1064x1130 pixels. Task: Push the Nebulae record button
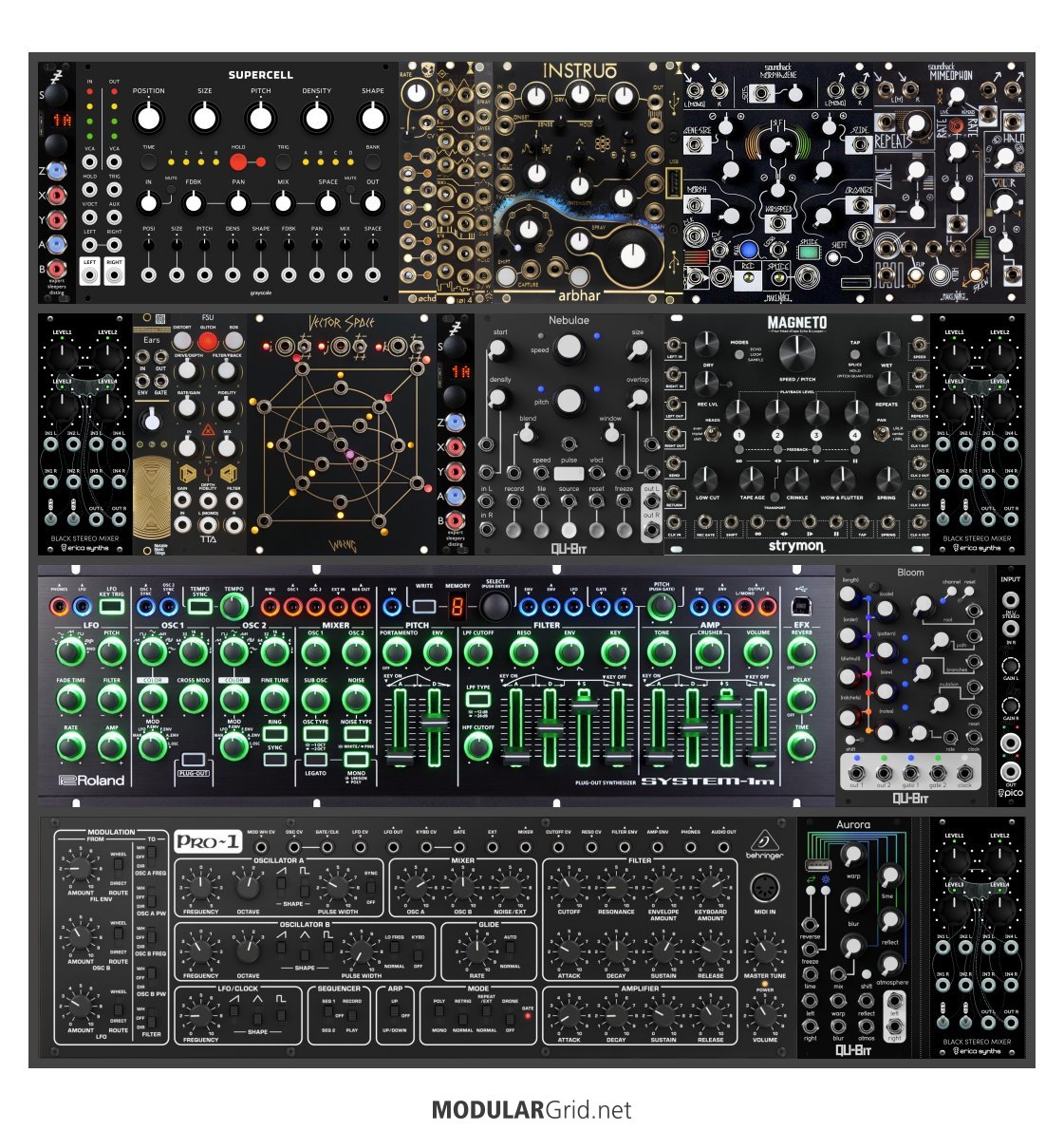[x=513, y=530]
